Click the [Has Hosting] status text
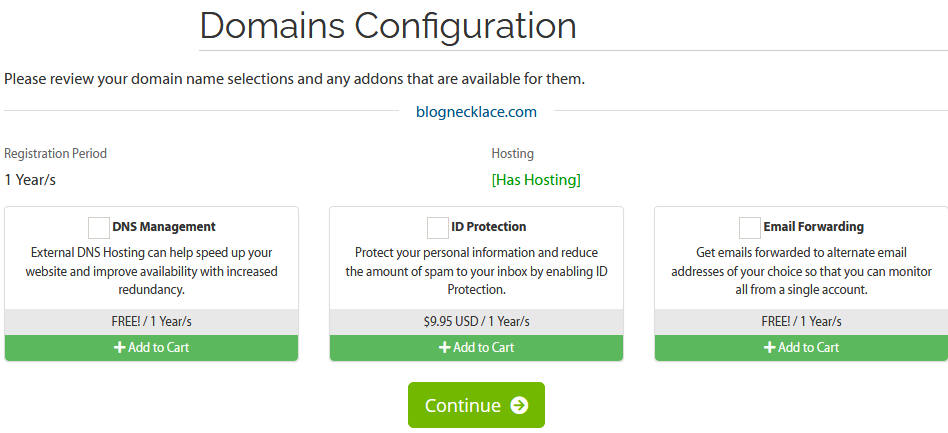948x433 pixels. 536,180
